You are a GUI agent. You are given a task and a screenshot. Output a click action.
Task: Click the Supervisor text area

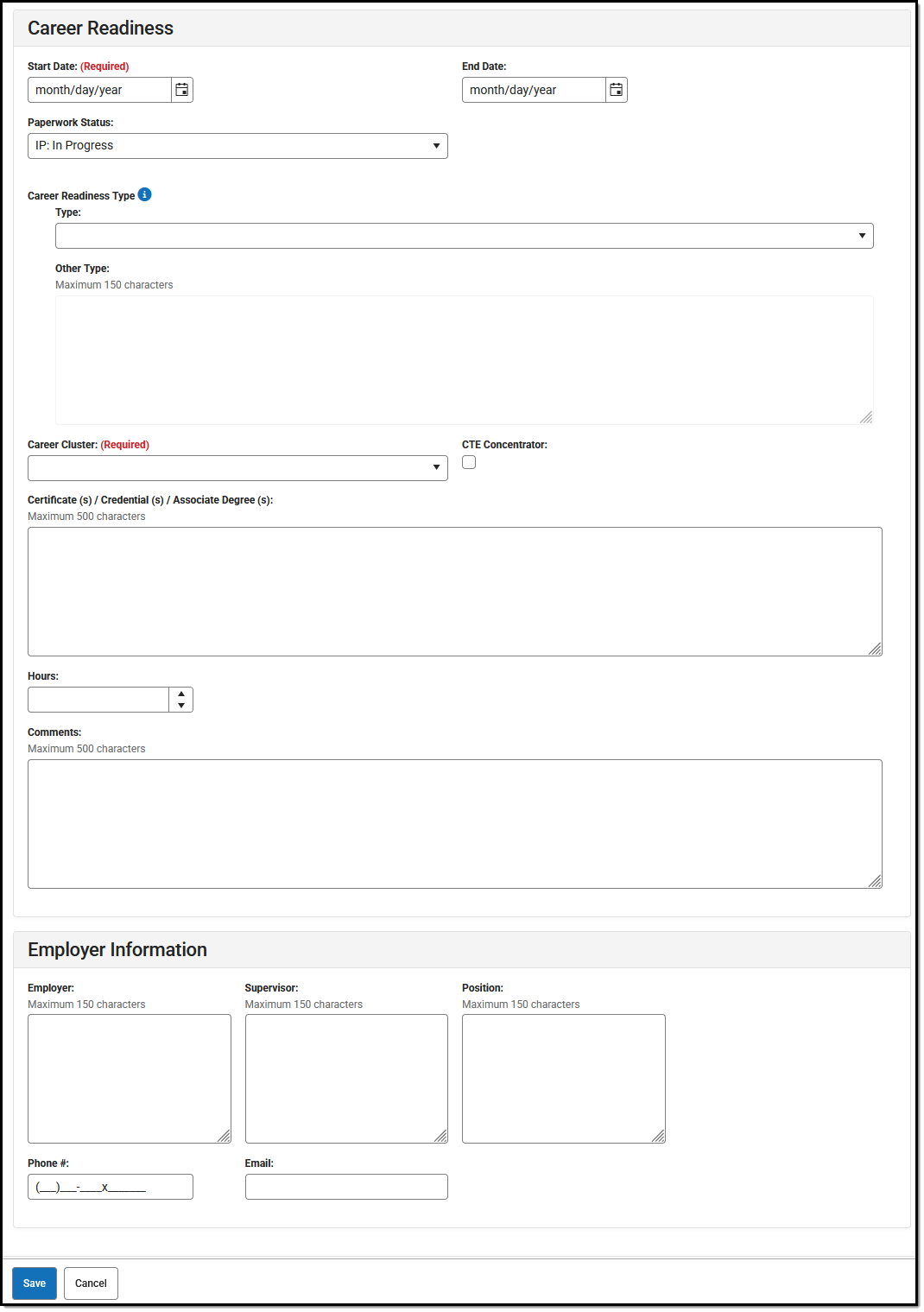pos(345,1075)
